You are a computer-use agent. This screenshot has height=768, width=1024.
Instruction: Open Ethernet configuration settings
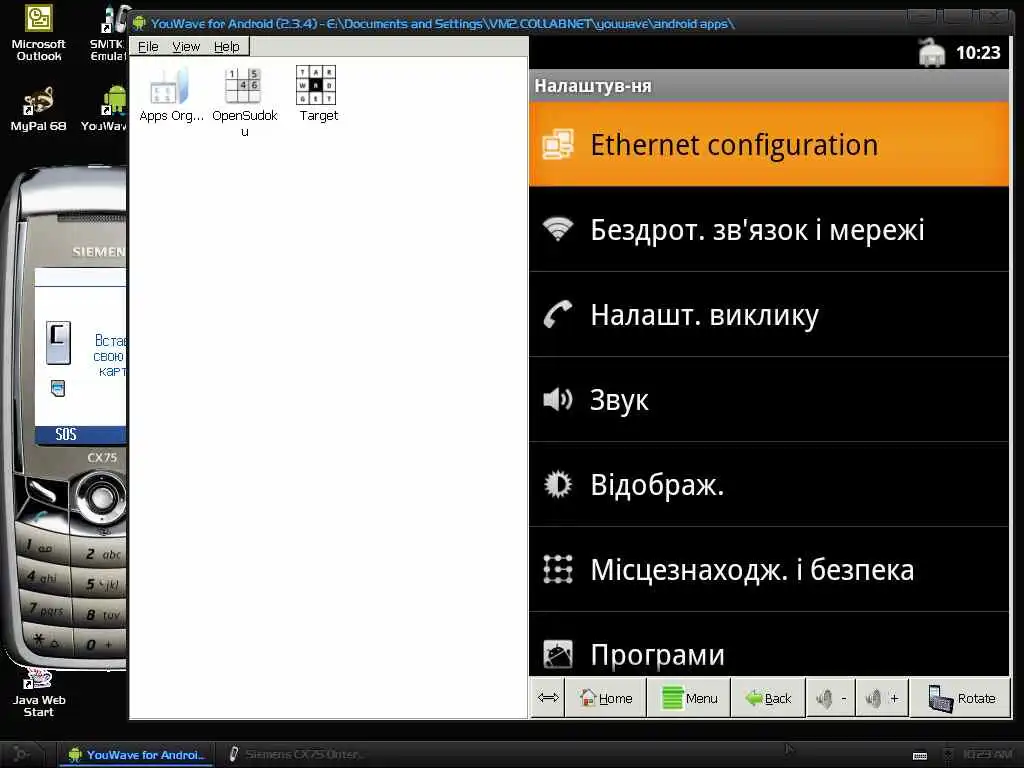pos(769,144)
